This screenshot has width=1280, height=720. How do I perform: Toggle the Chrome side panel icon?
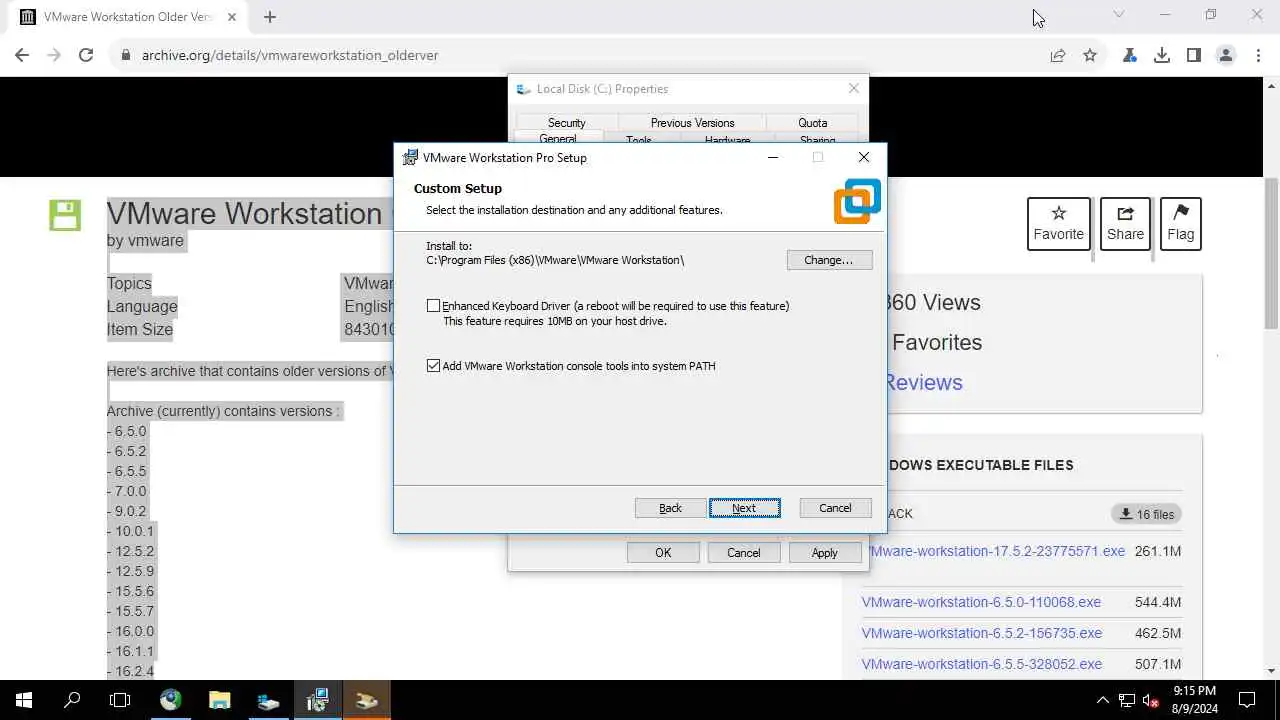click(x=1194, y=55)
